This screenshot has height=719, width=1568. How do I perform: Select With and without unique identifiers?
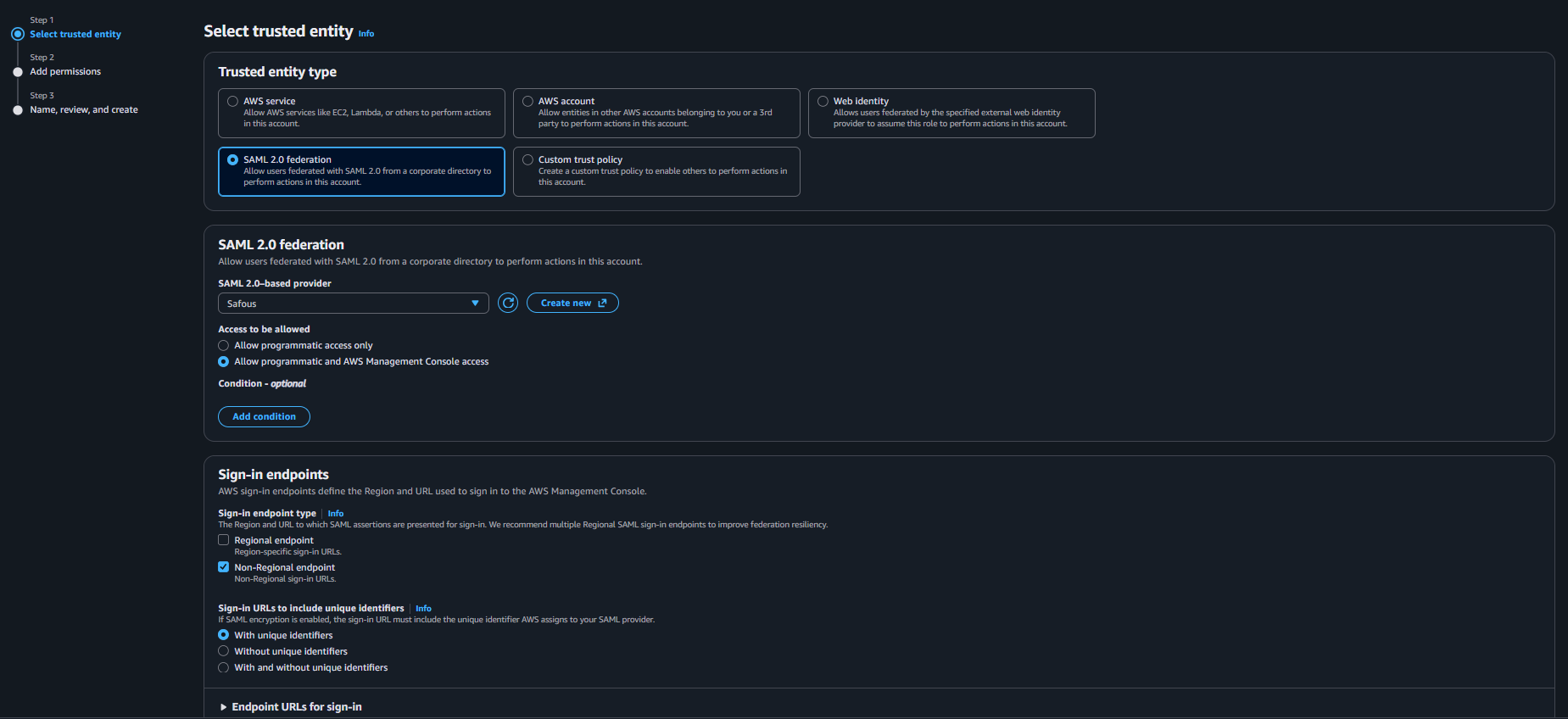coord(224,667)
